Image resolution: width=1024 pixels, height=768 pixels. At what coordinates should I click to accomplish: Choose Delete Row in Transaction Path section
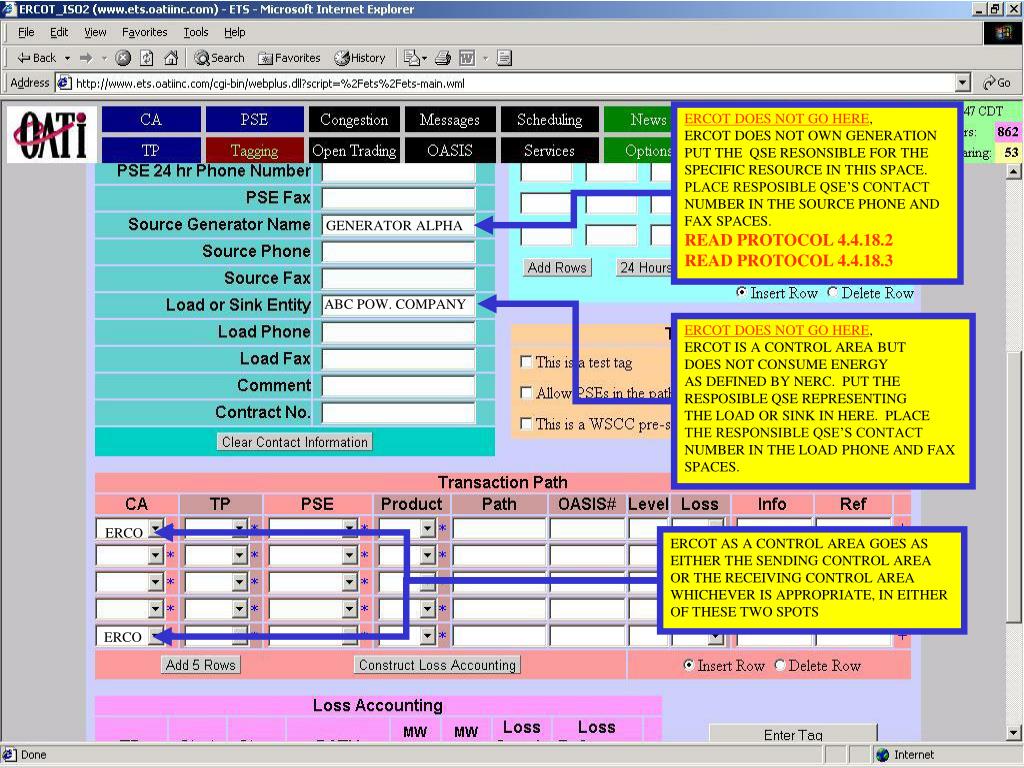780,665
